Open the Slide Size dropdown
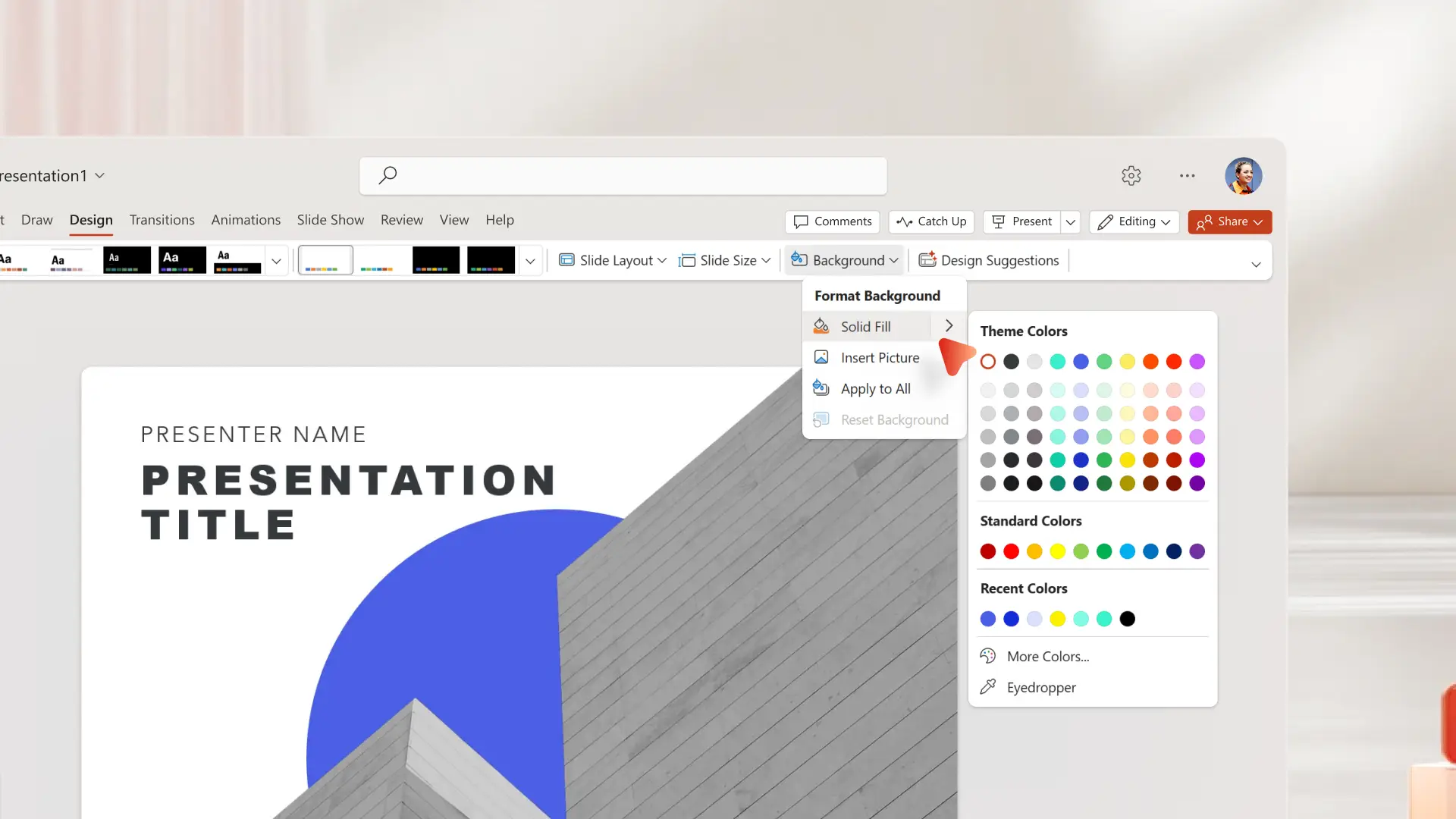The width and height of the screenshot is (1456, 819). click(724, 259)
